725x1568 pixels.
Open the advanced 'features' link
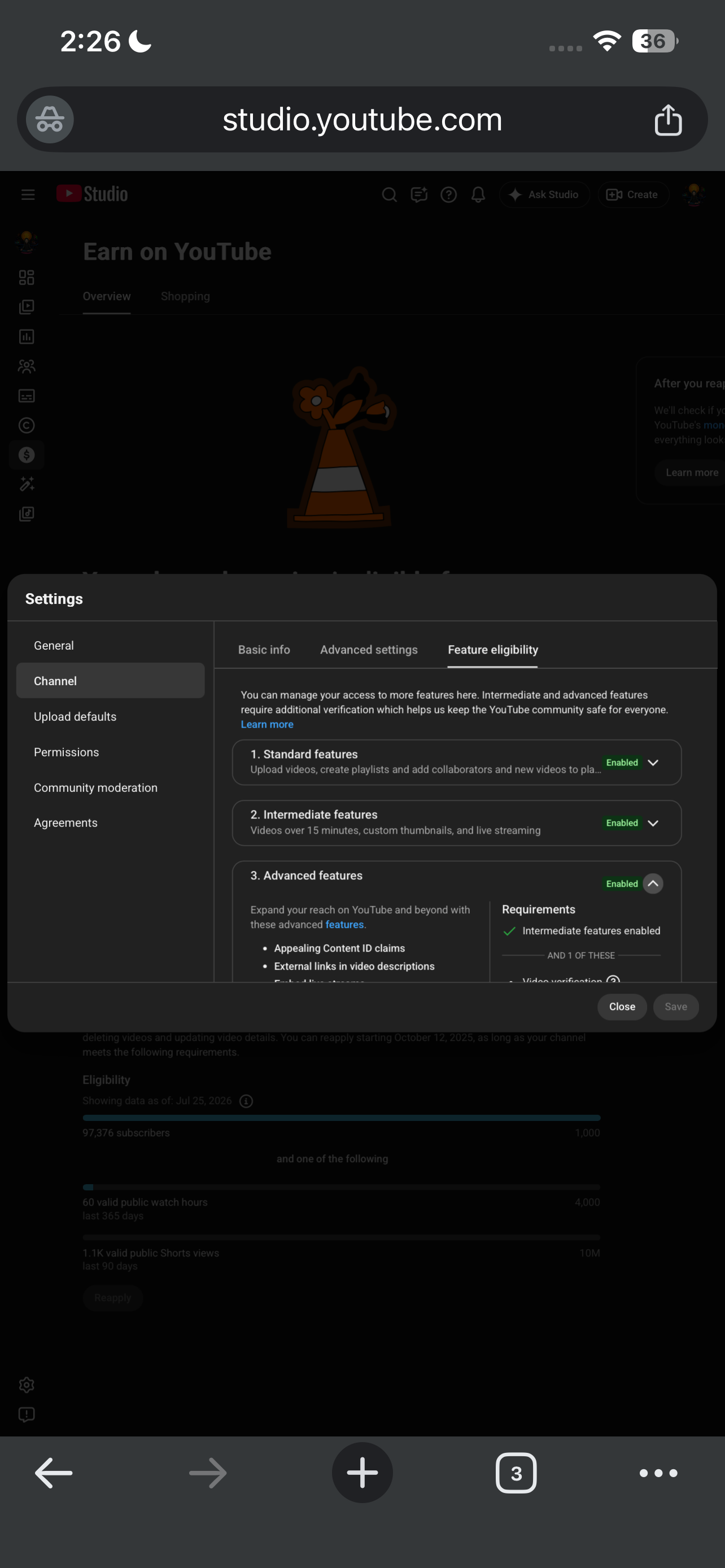coord(344,925)
